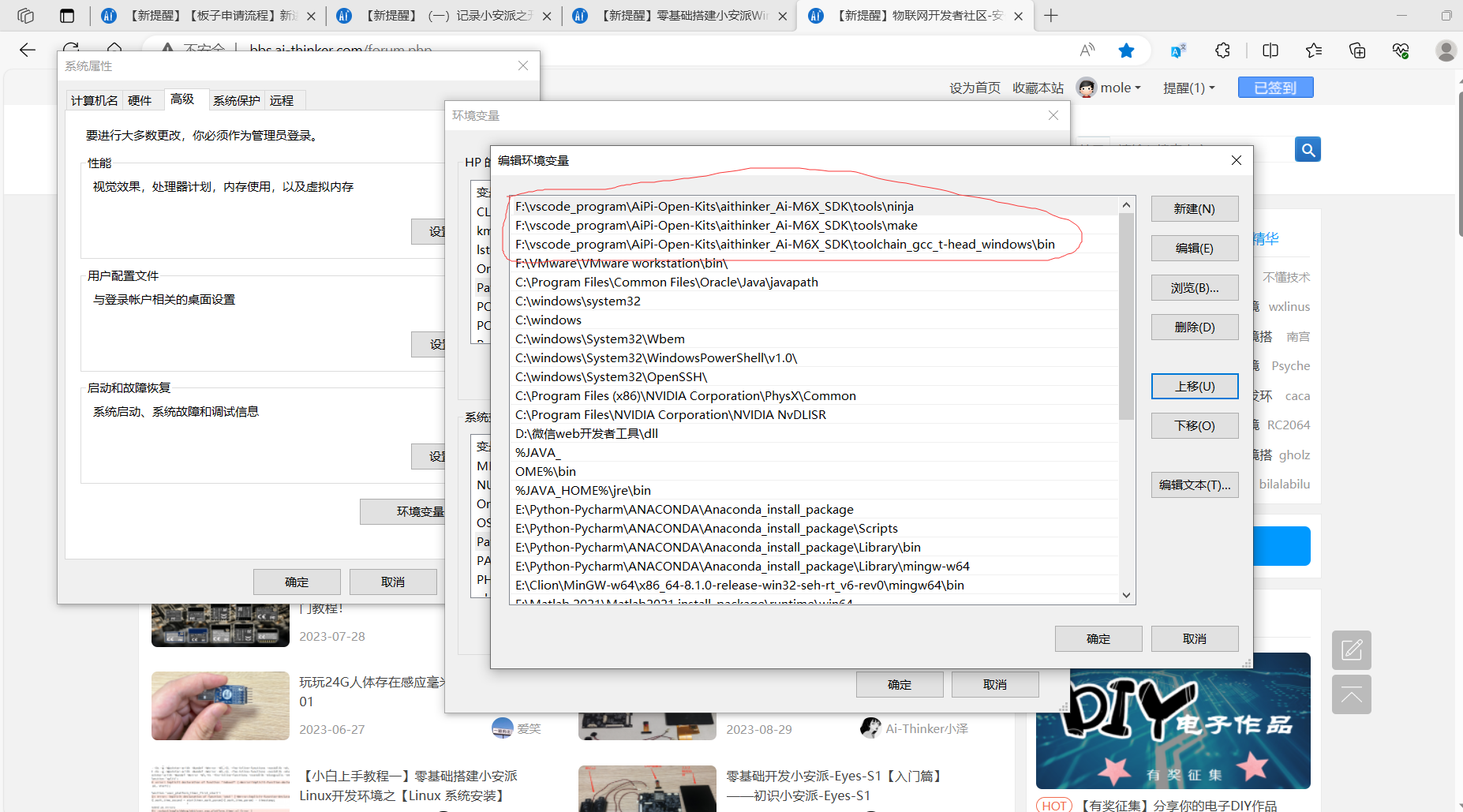Close the 编辑环境变量 dialog

coord(1237,160)
